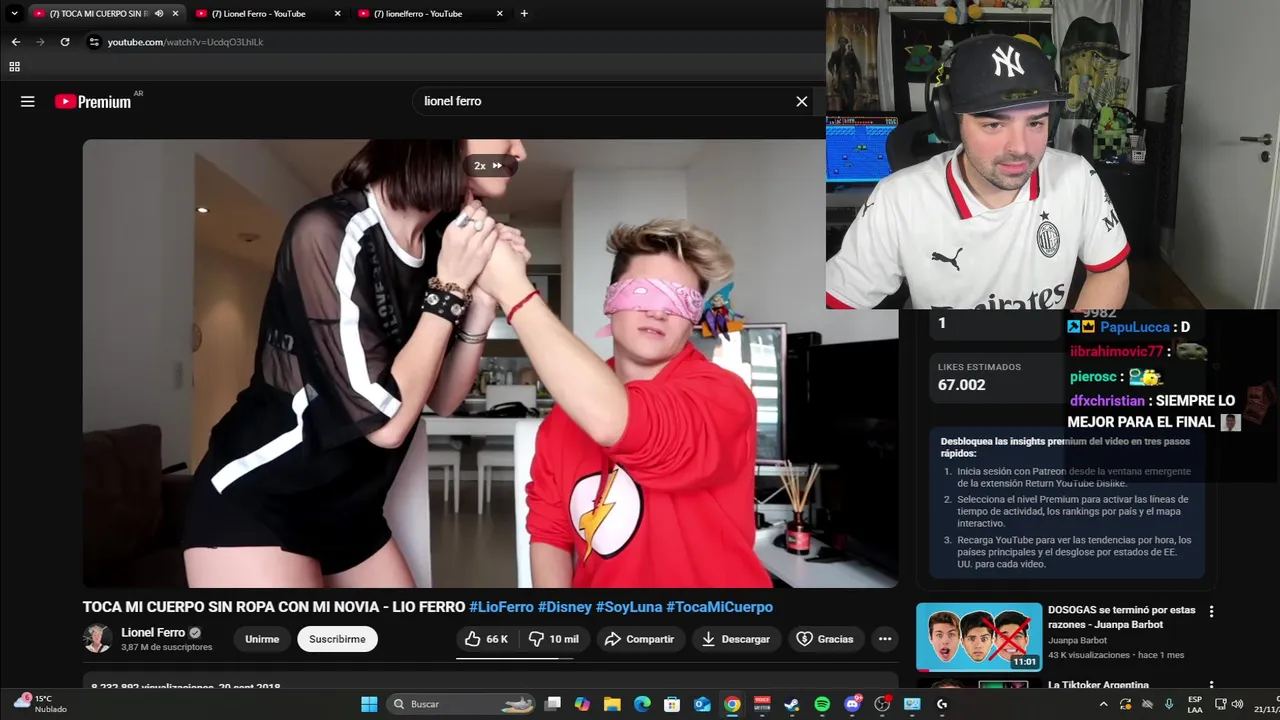1280x720 pixels.
Task: Open the #LioFerro hashtag link
Action: pos(501,607)
